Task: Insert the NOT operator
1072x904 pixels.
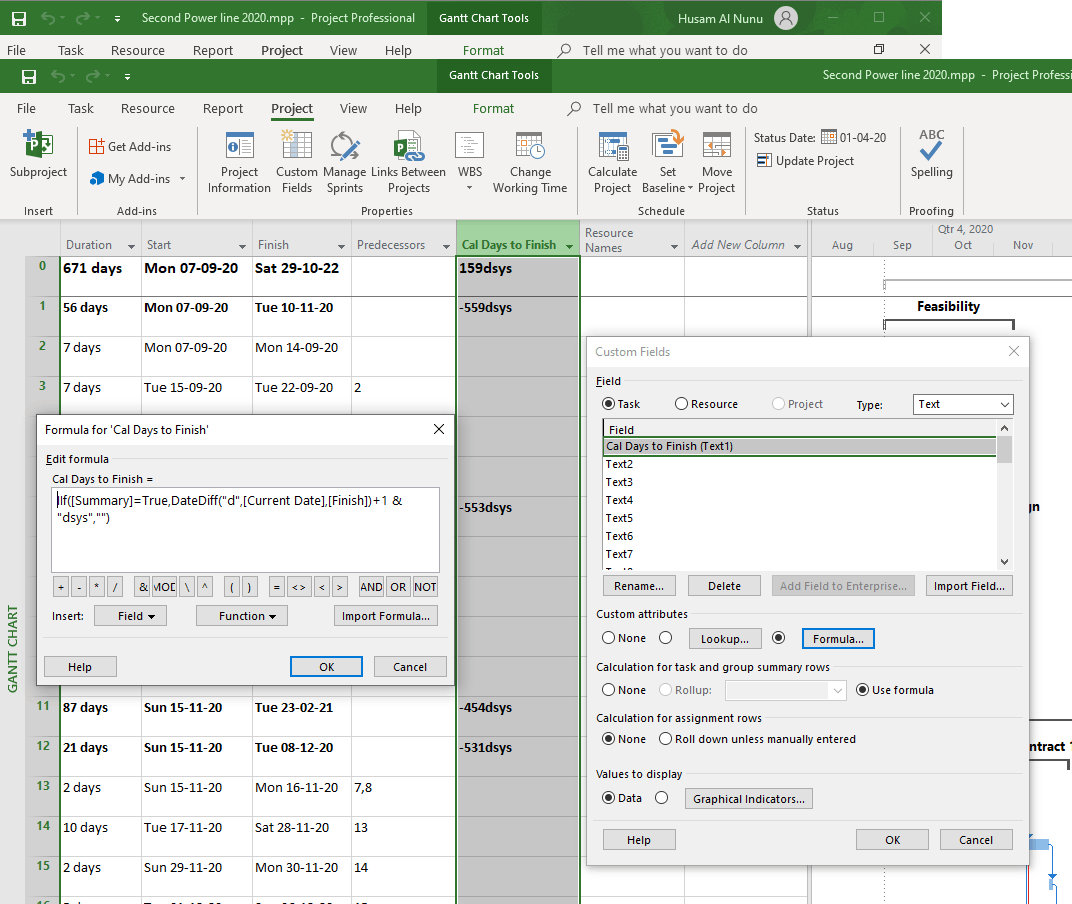Action: 425,587
